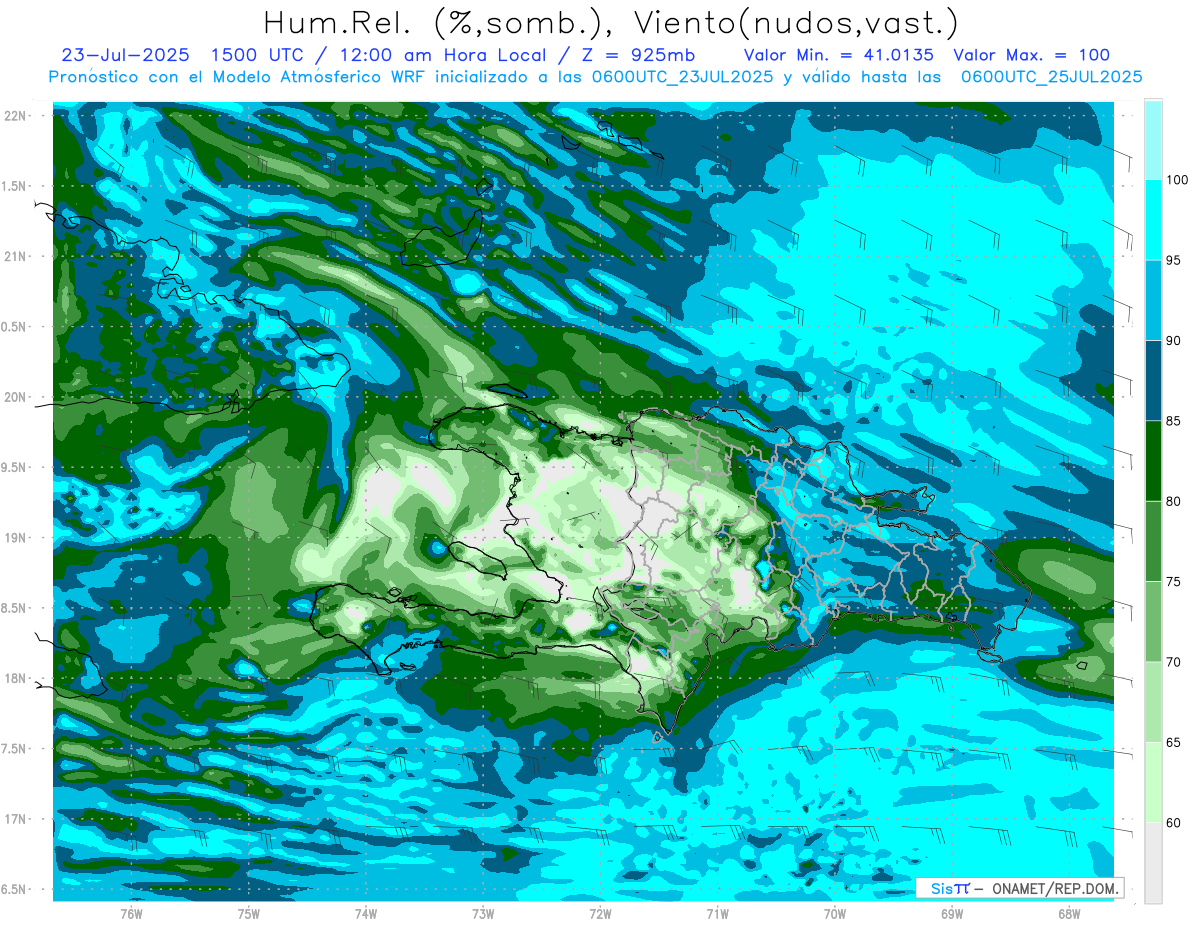
Task: Click the '69W' longitude label
Action: coord(952,913)
